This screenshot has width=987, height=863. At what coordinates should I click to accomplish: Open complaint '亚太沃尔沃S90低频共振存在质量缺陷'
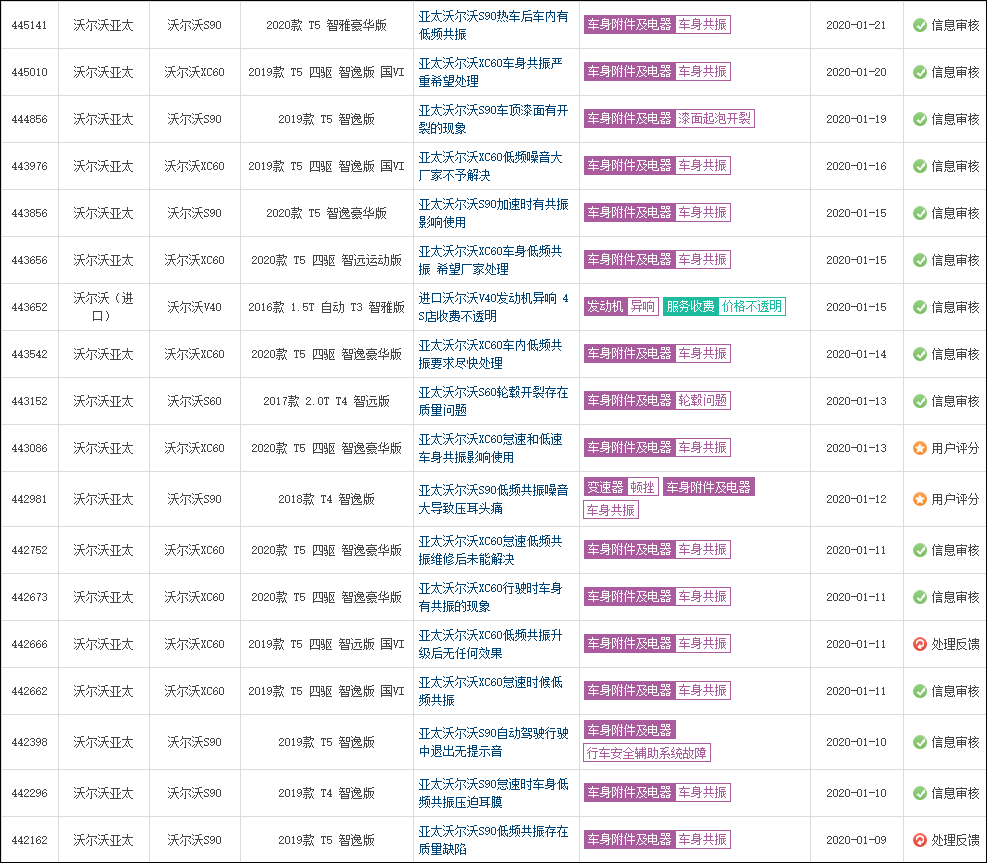[x=494, y=840]
